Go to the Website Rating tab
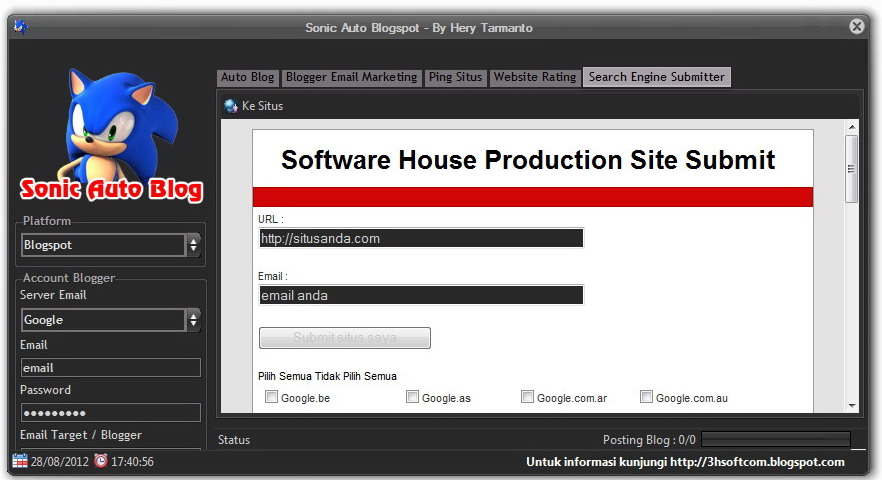882x480 pixels. pos(535,77)
